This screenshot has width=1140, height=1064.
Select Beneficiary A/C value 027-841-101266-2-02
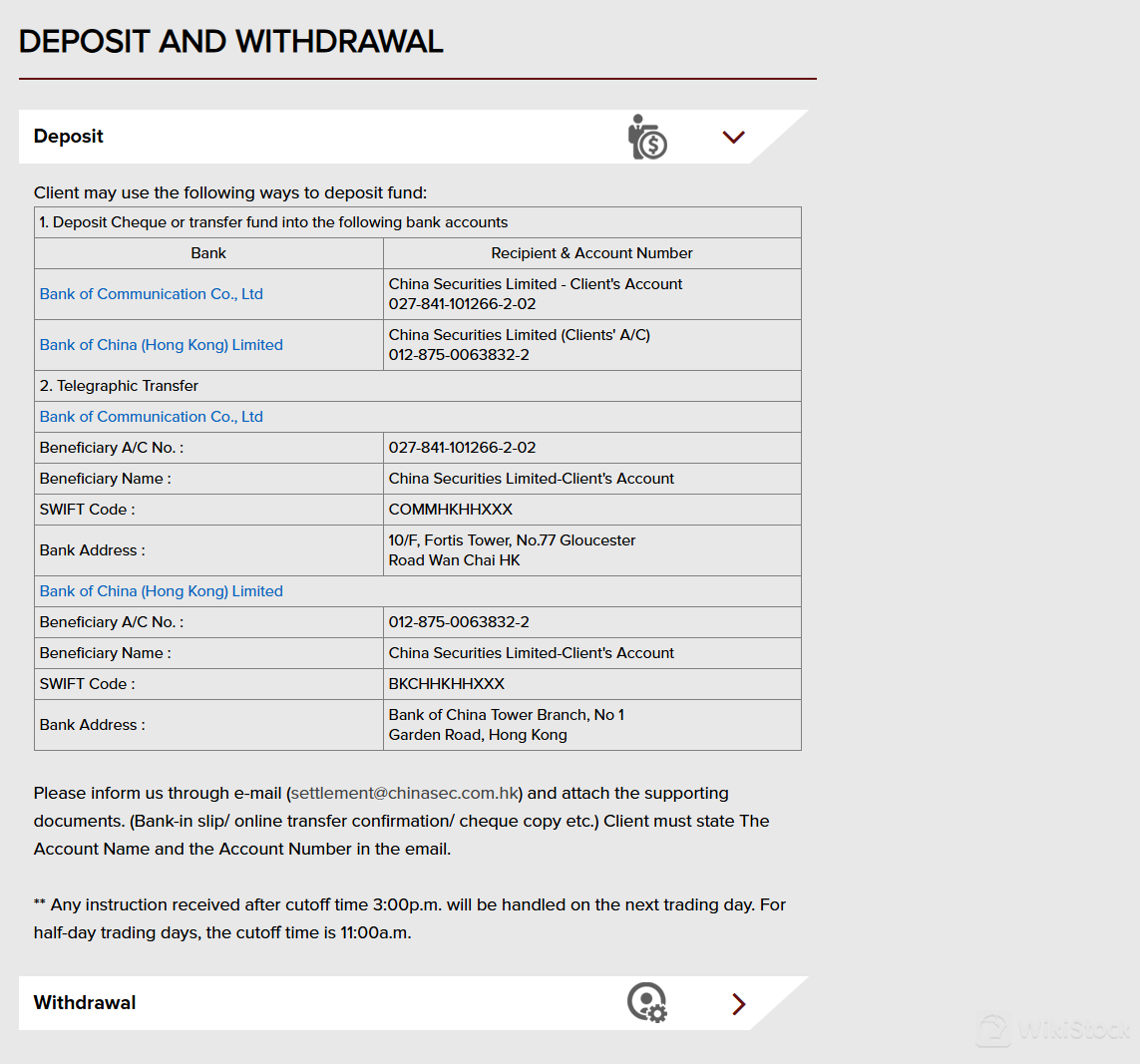463,448
